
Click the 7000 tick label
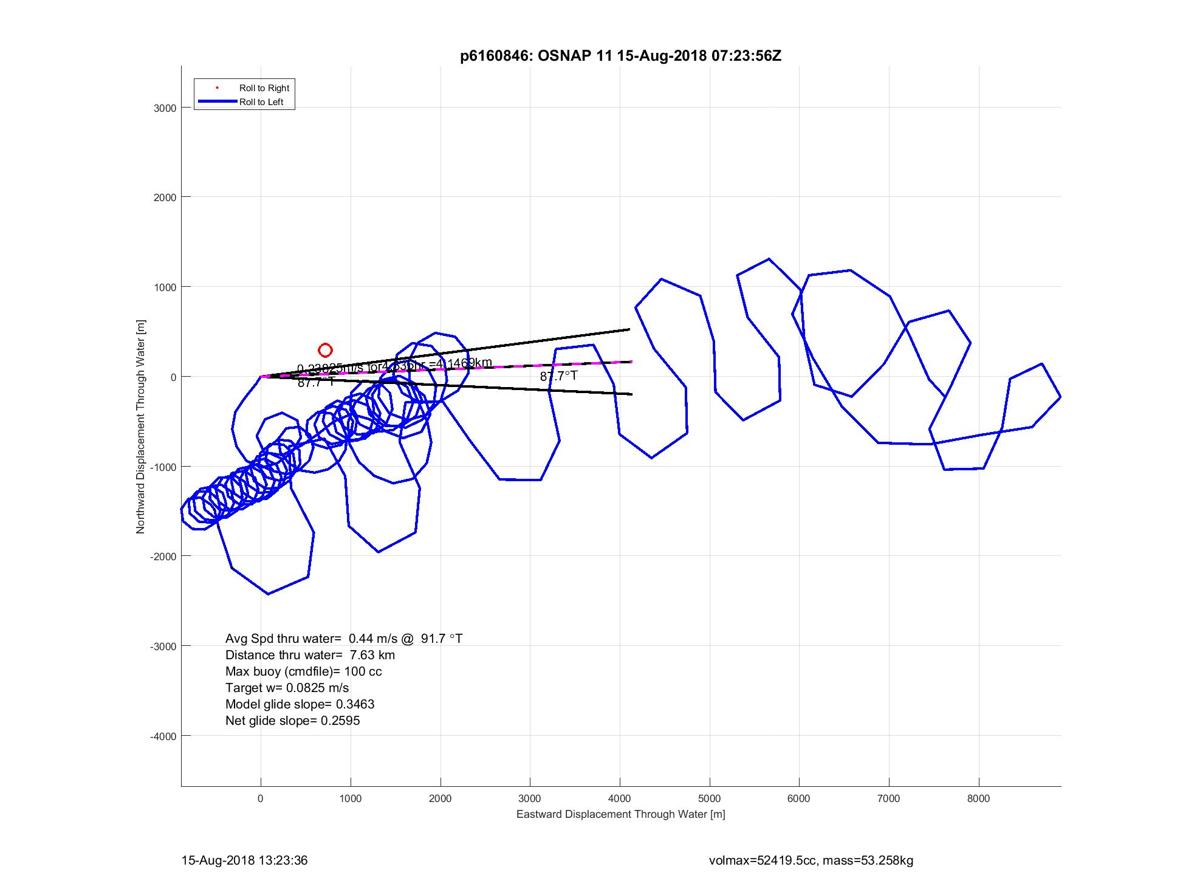[x=889, y=798]
